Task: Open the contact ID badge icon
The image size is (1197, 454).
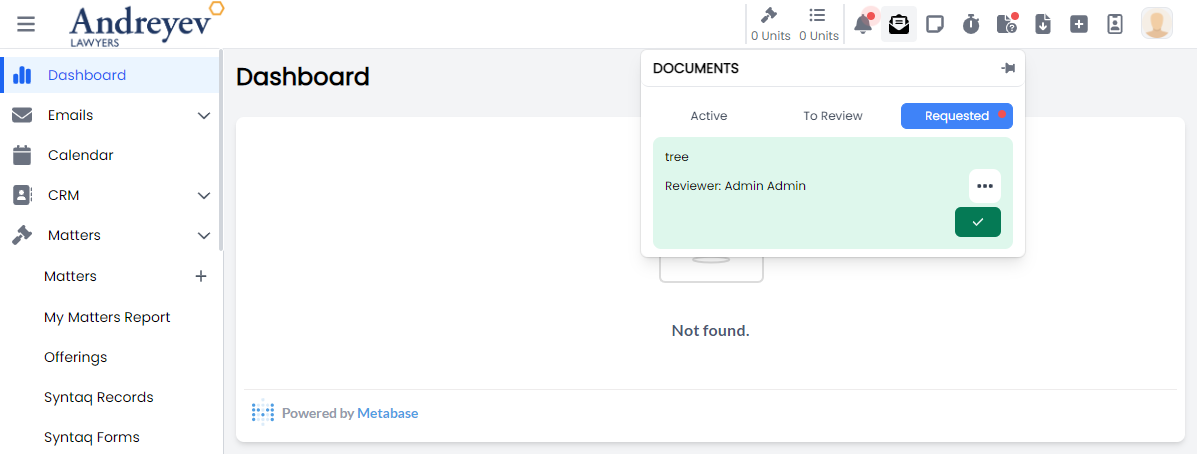Action: pos(1115,24)
